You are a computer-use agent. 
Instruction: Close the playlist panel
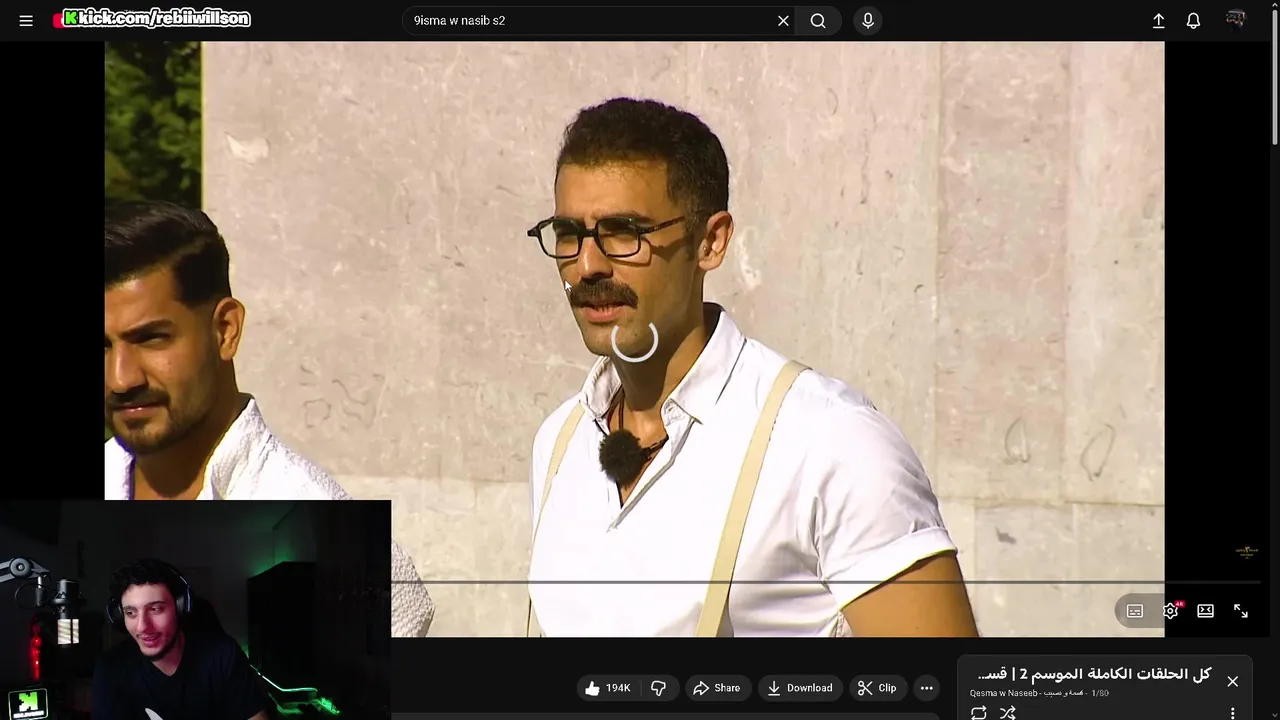click(1232, 681)
